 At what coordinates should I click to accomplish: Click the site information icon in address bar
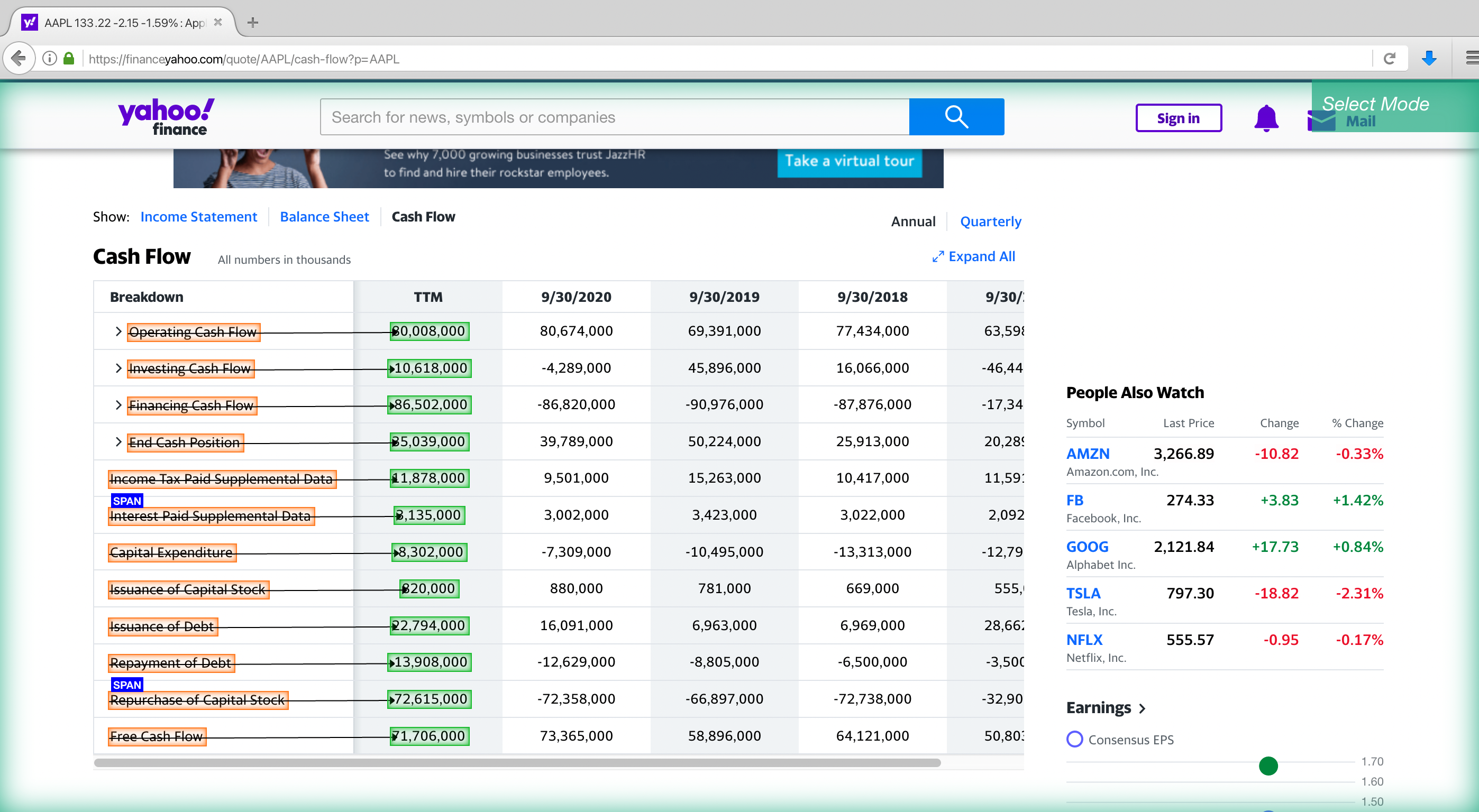coord(50,59)
